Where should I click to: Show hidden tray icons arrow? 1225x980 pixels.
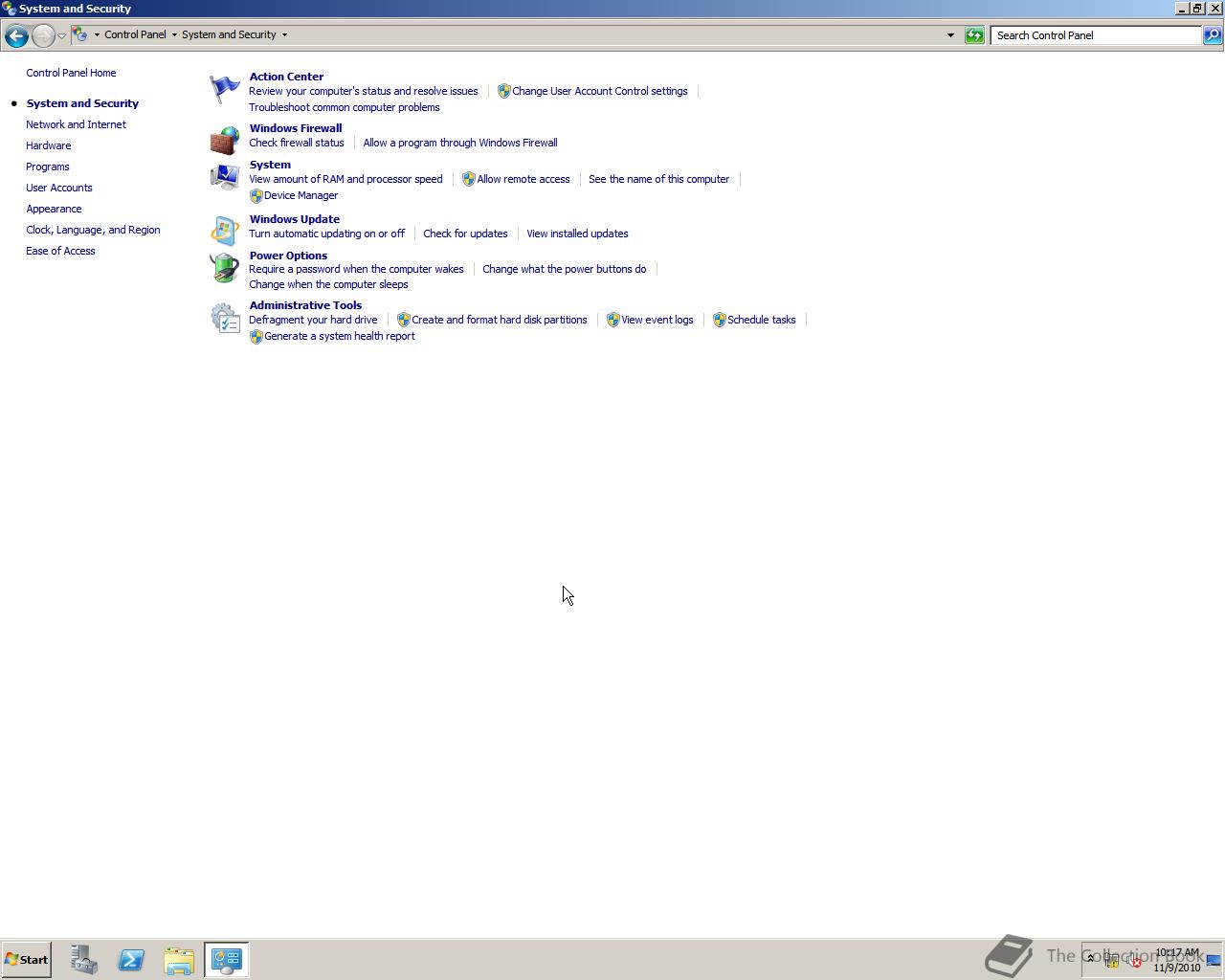coord(1090,959)
